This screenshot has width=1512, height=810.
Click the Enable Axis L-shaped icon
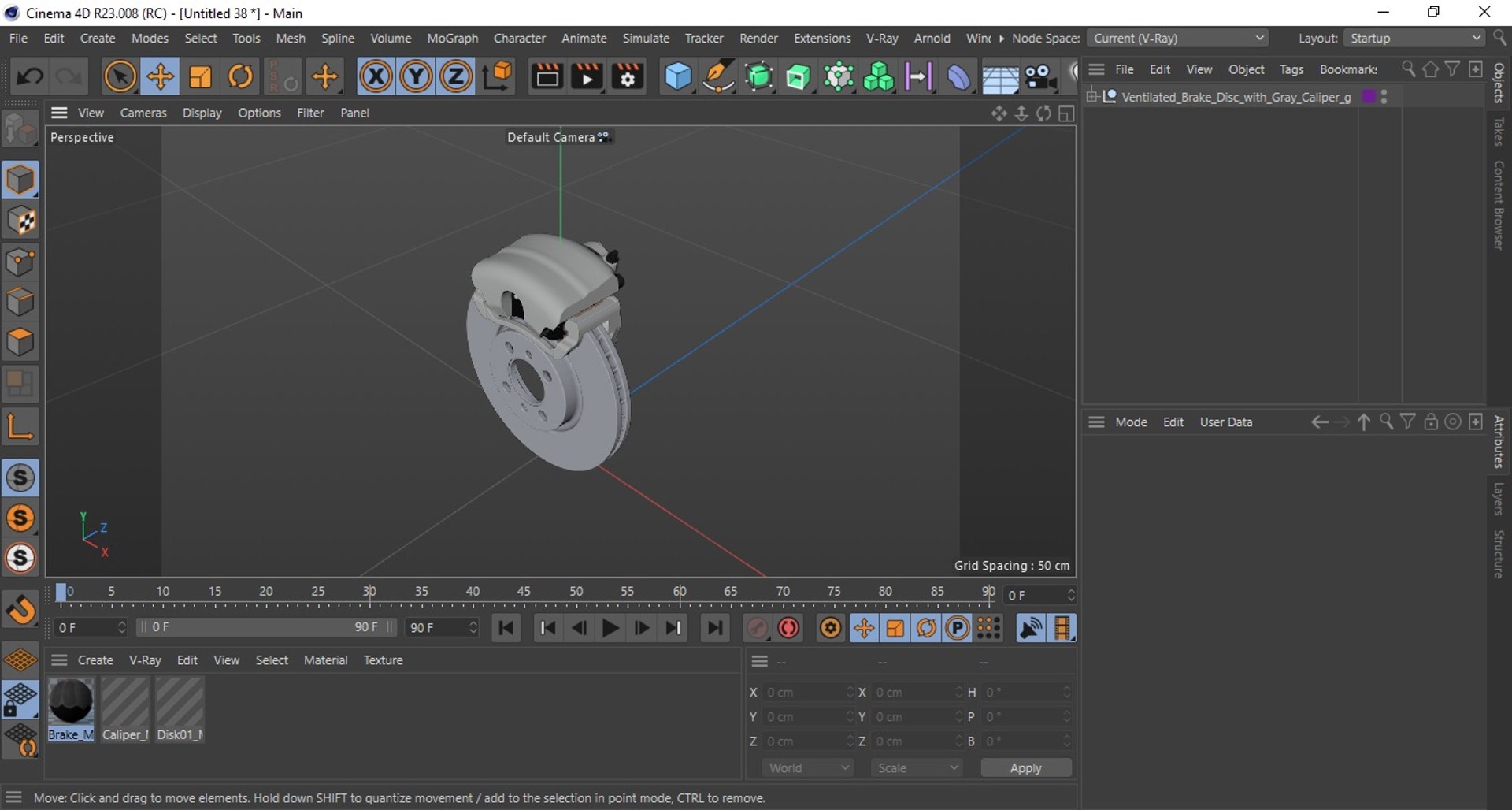pos(20,426)
